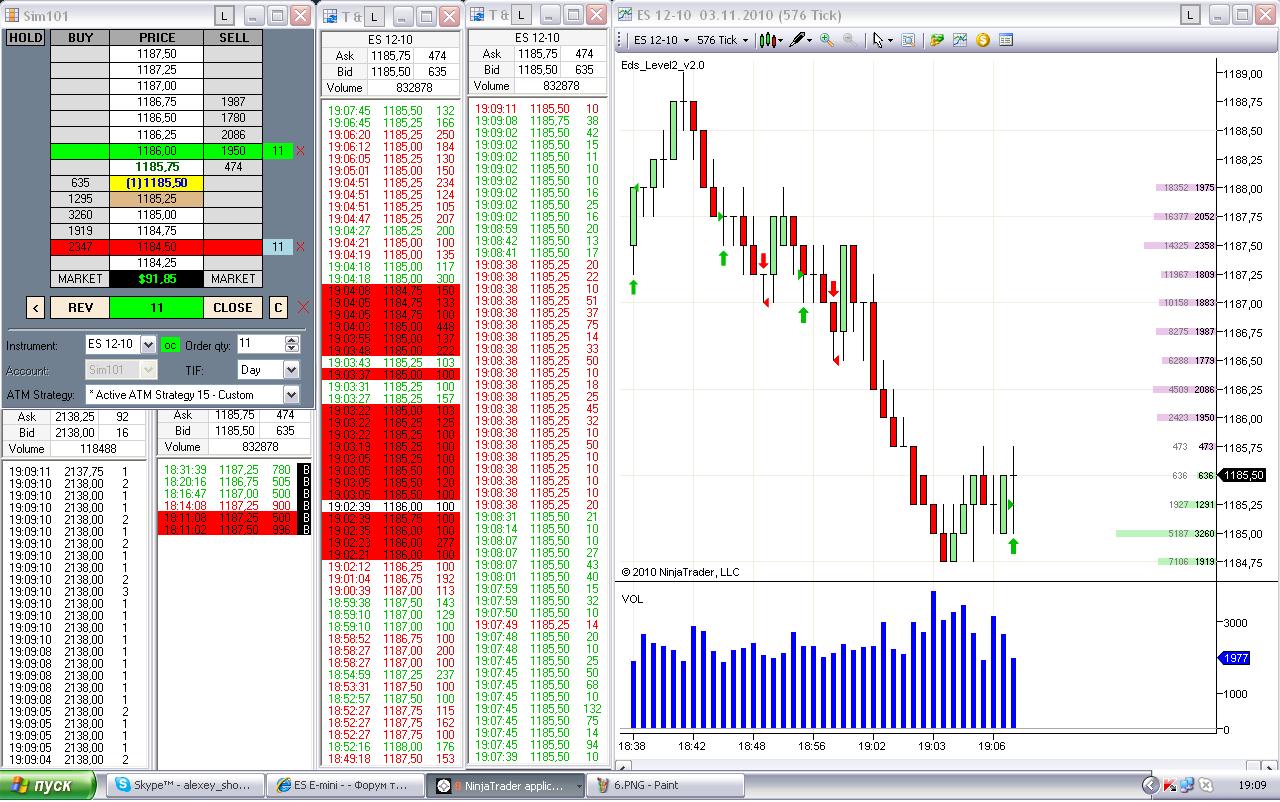Viewport: 1280px width, 802px height.
Task: Click the red 1184,50 price cell
Action: pos(157,247)
